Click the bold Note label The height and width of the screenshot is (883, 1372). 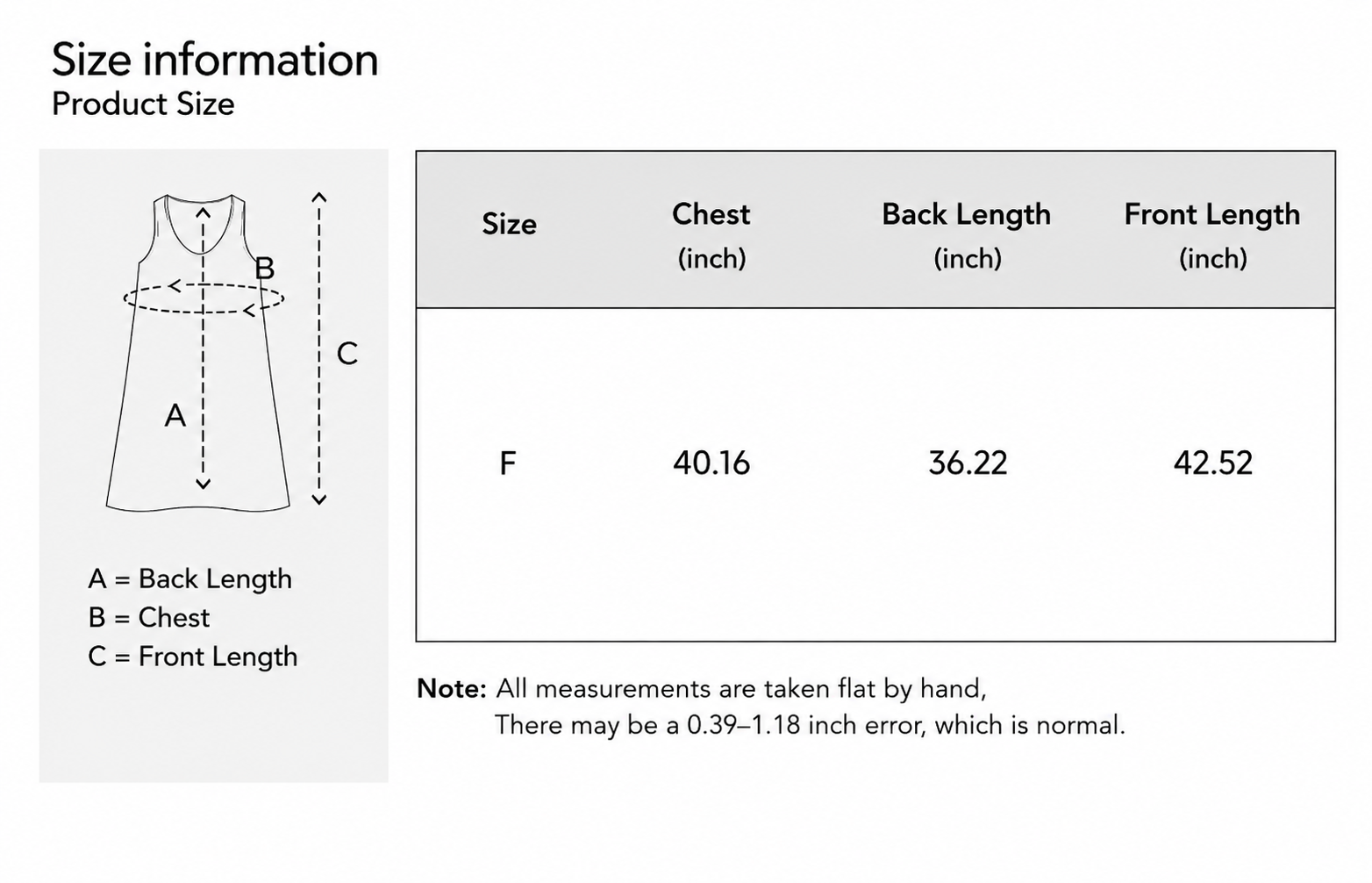(x=451, y=688)
